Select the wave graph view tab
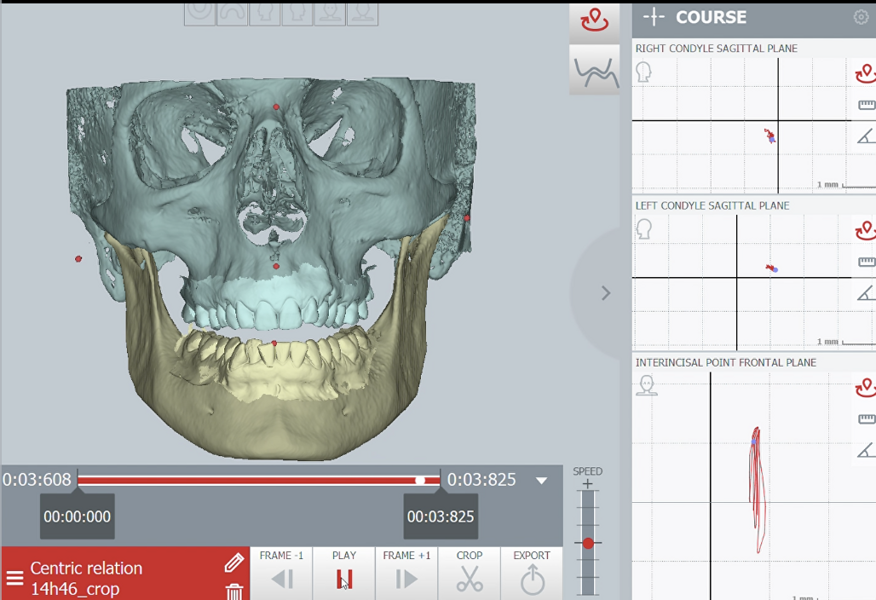 [x=594, y=72]
